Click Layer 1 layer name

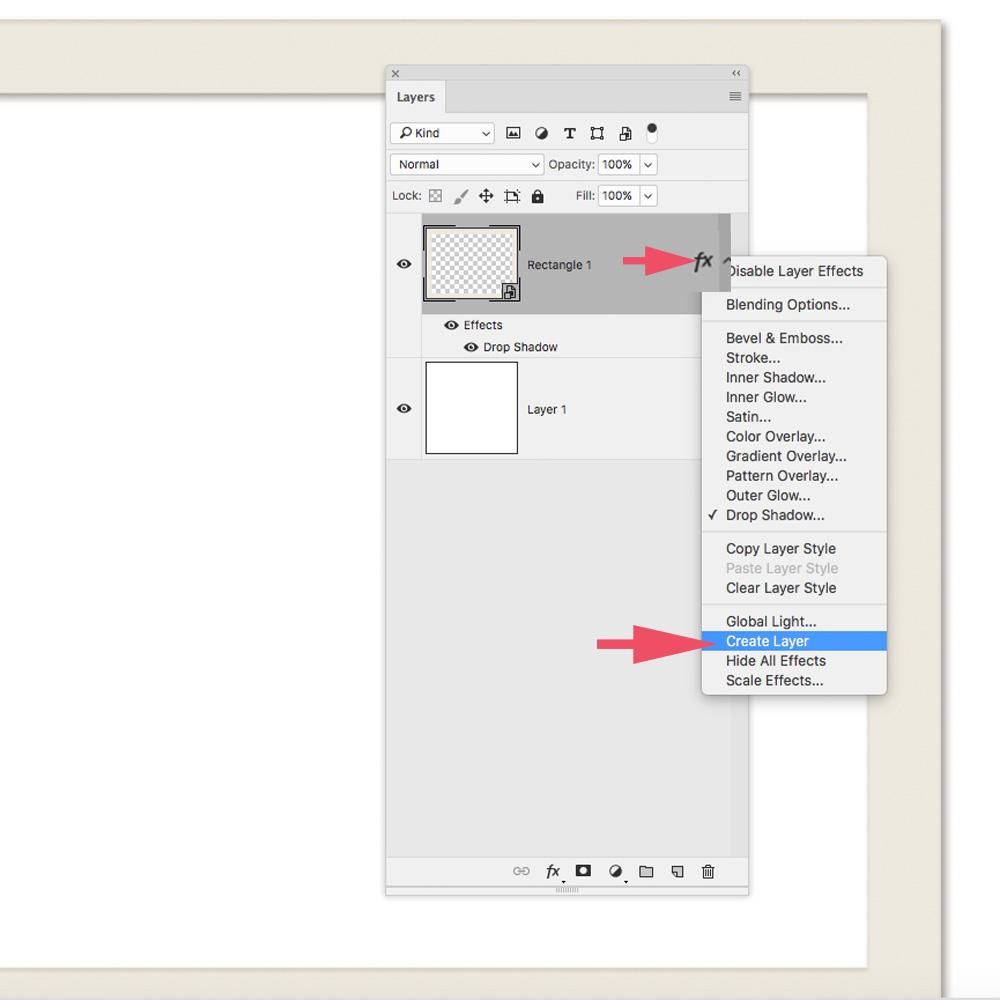(x=547, y=409)
